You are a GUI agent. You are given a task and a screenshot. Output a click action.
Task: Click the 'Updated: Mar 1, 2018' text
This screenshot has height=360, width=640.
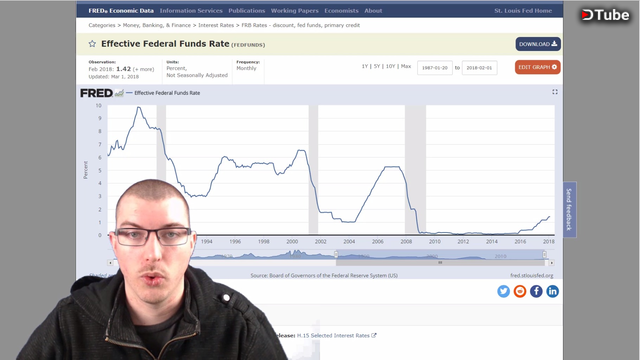coord(113,77)
